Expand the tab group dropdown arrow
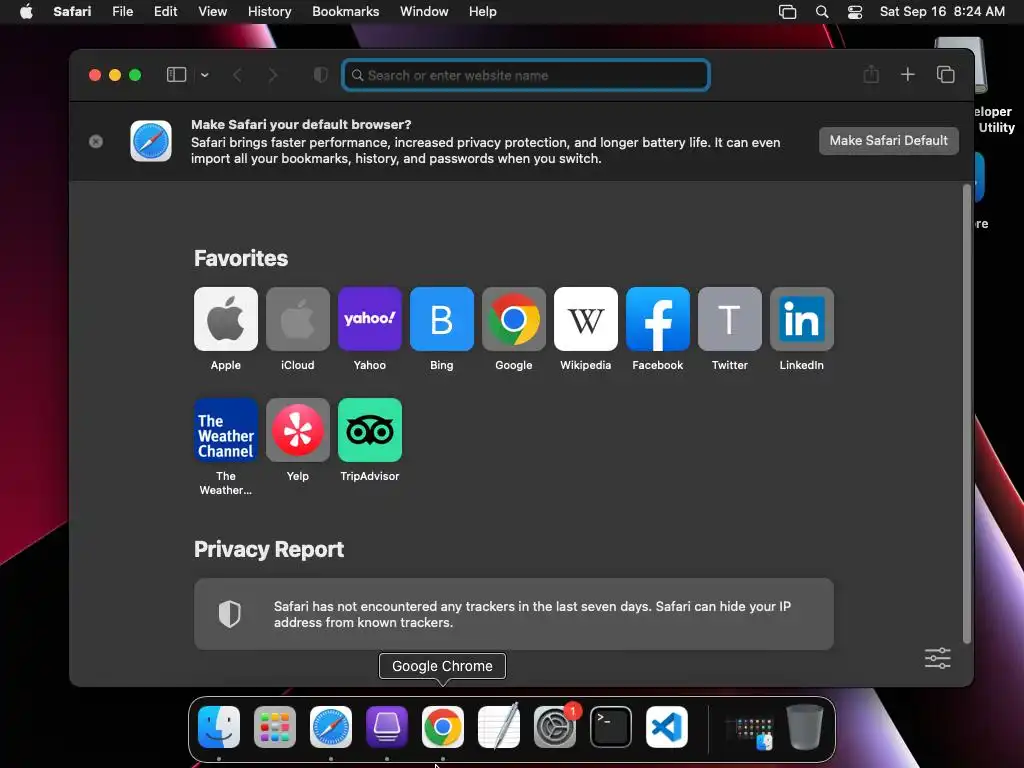1024x768 pixels. point(204,75)
